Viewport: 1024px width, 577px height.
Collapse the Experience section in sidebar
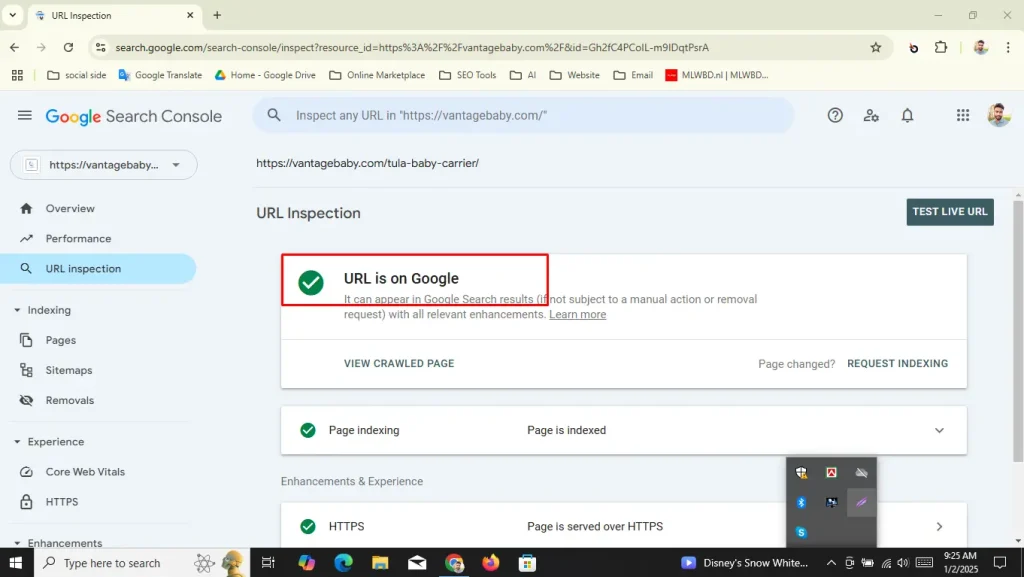coord(18,442)
